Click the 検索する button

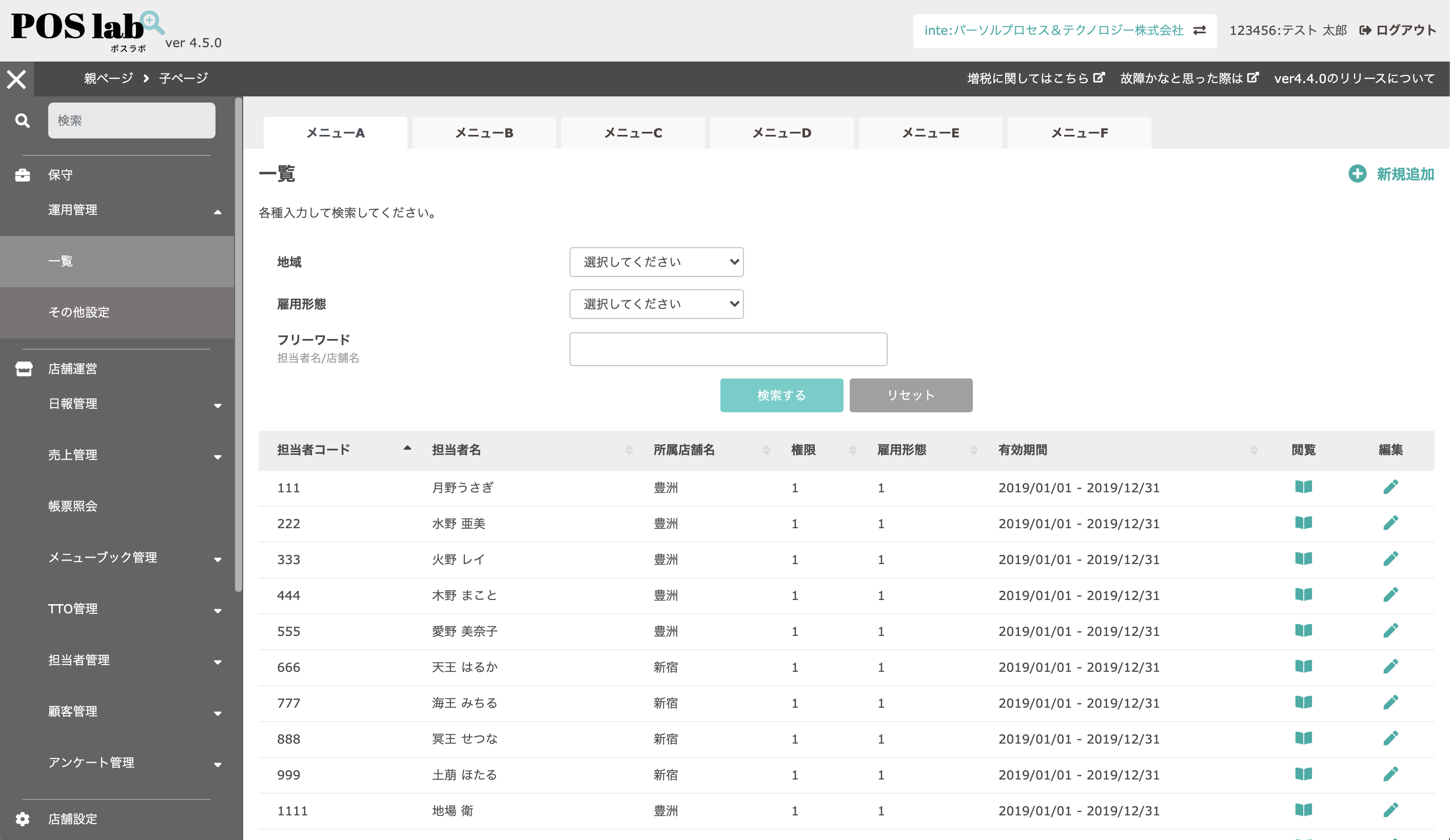(x=781, y=395)
